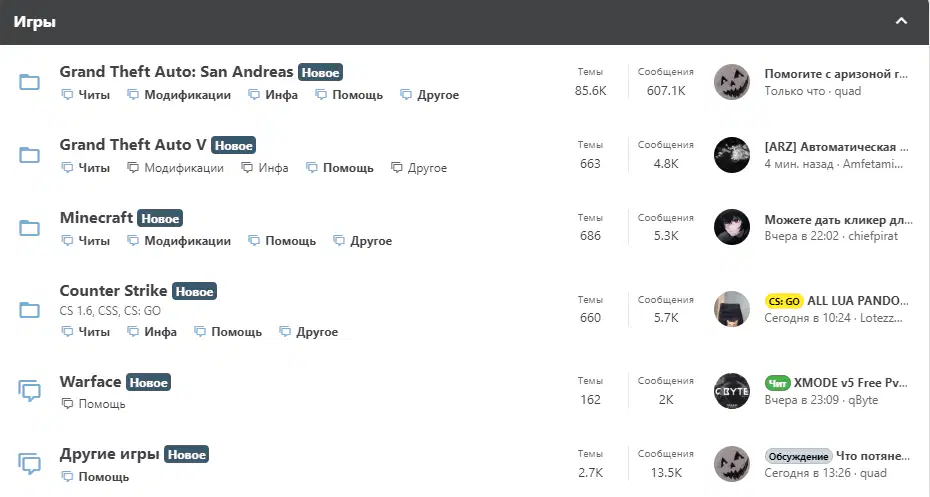Viewport: 930px width, 497px height.
Task: Open the Grand Theft Auto: San Andreas forum title
Action: 176,72
